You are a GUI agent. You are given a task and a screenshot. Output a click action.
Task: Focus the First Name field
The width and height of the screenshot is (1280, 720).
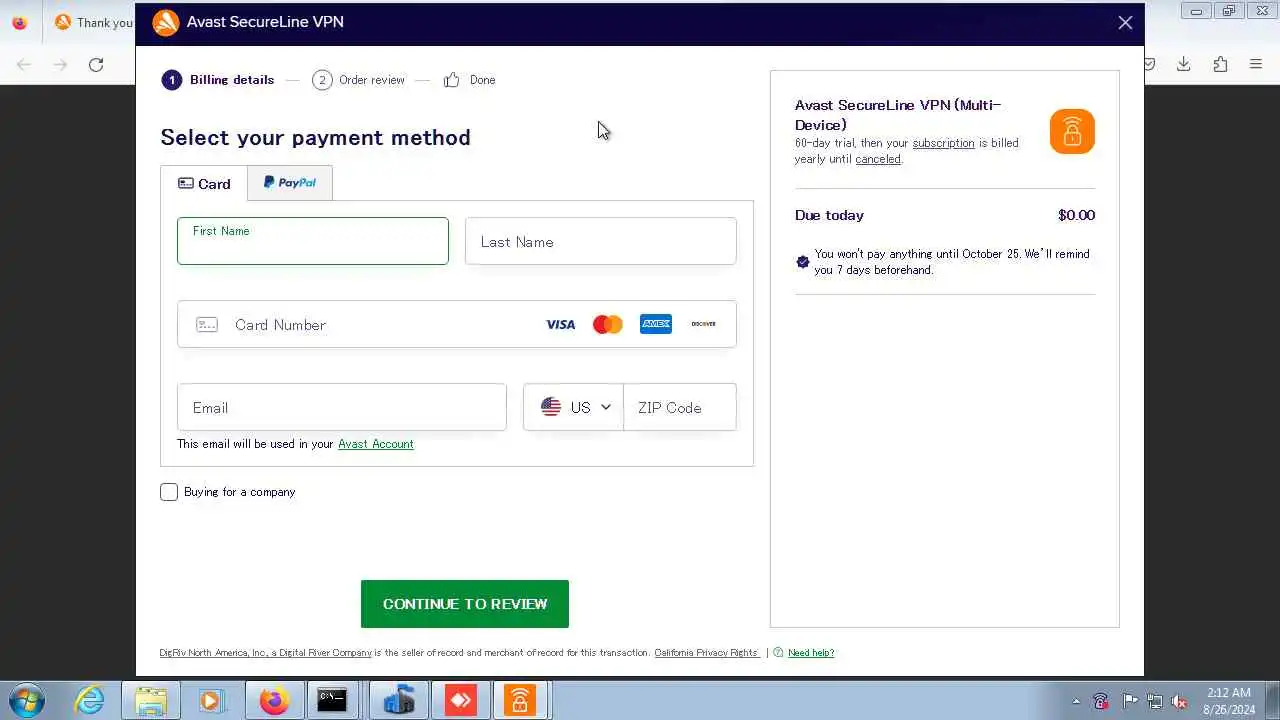[313, 241]
